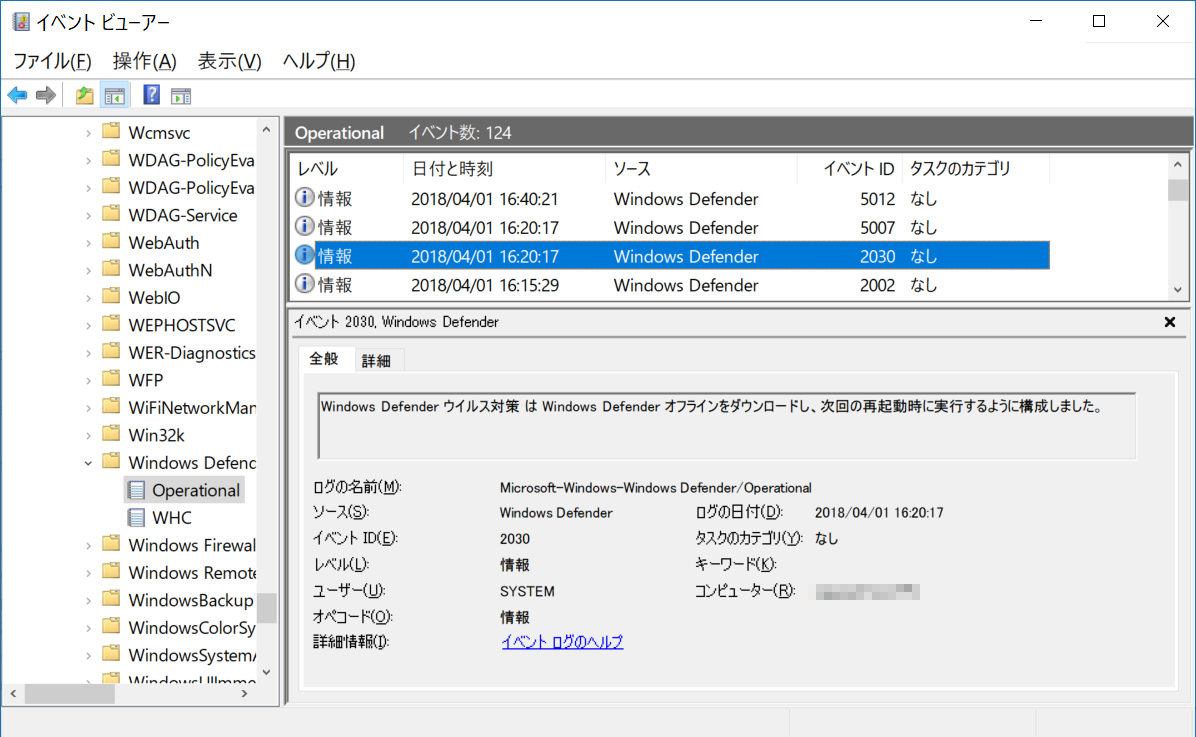
Task: Click the Operational log icon in tree
Action: [x=137, y=490]
